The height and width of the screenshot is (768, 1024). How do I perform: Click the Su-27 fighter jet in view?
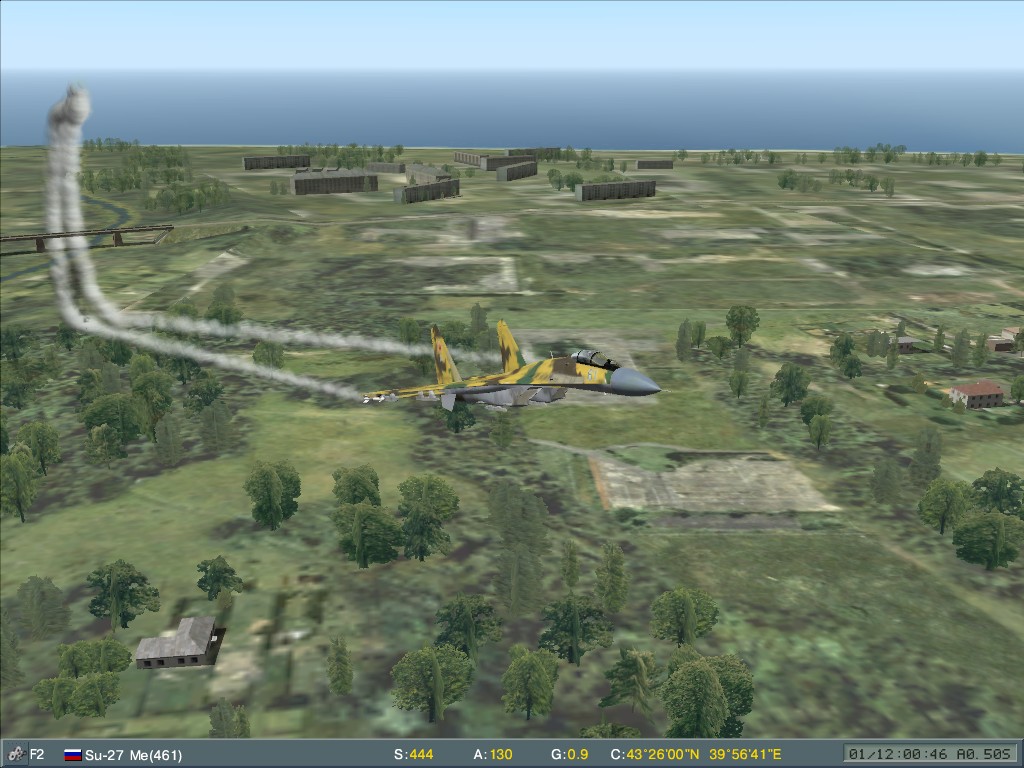coord(511,368)
